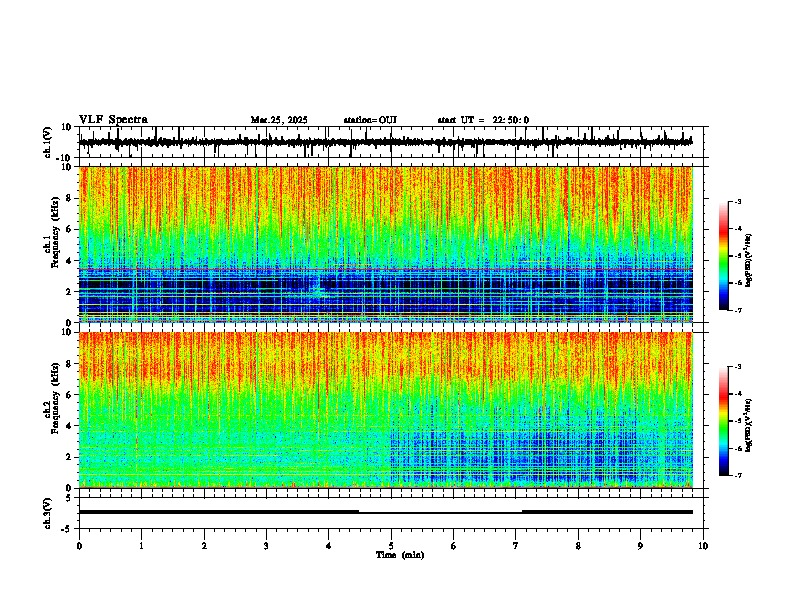This screenshot has height=612, width=792.
Task: Click the ch.1 waveform trace panel
Action: 391,142
